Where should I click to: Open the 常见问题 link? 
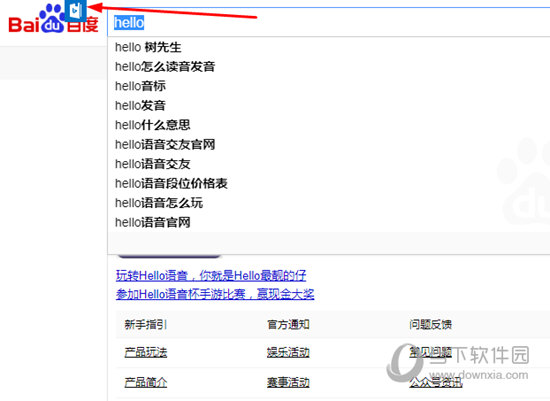point(430,352)
